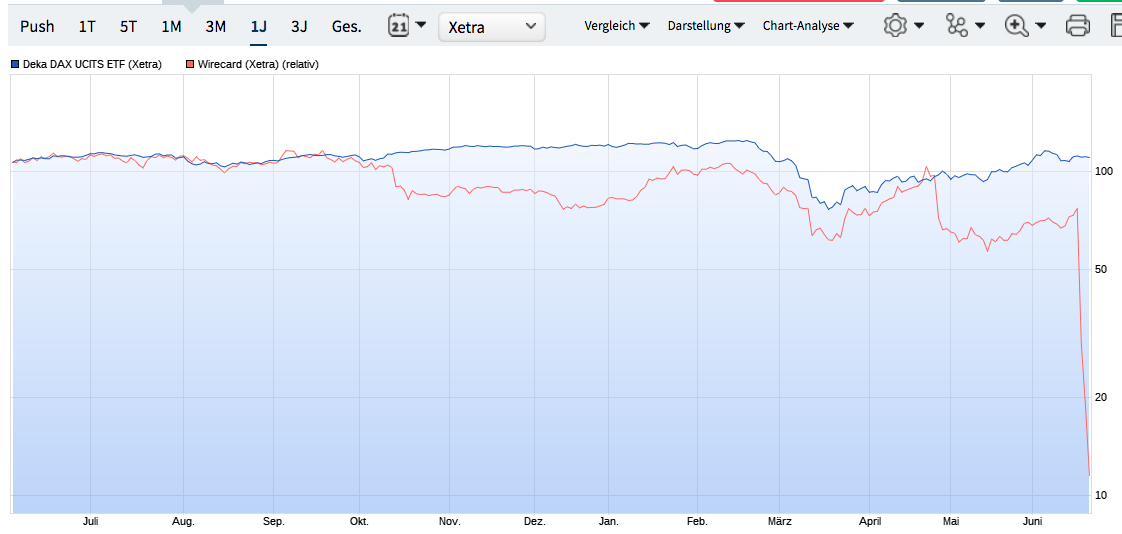Open the Vergleich menu
The width and height of the screenshot is (1122, 534).
[x=617, y=26]
